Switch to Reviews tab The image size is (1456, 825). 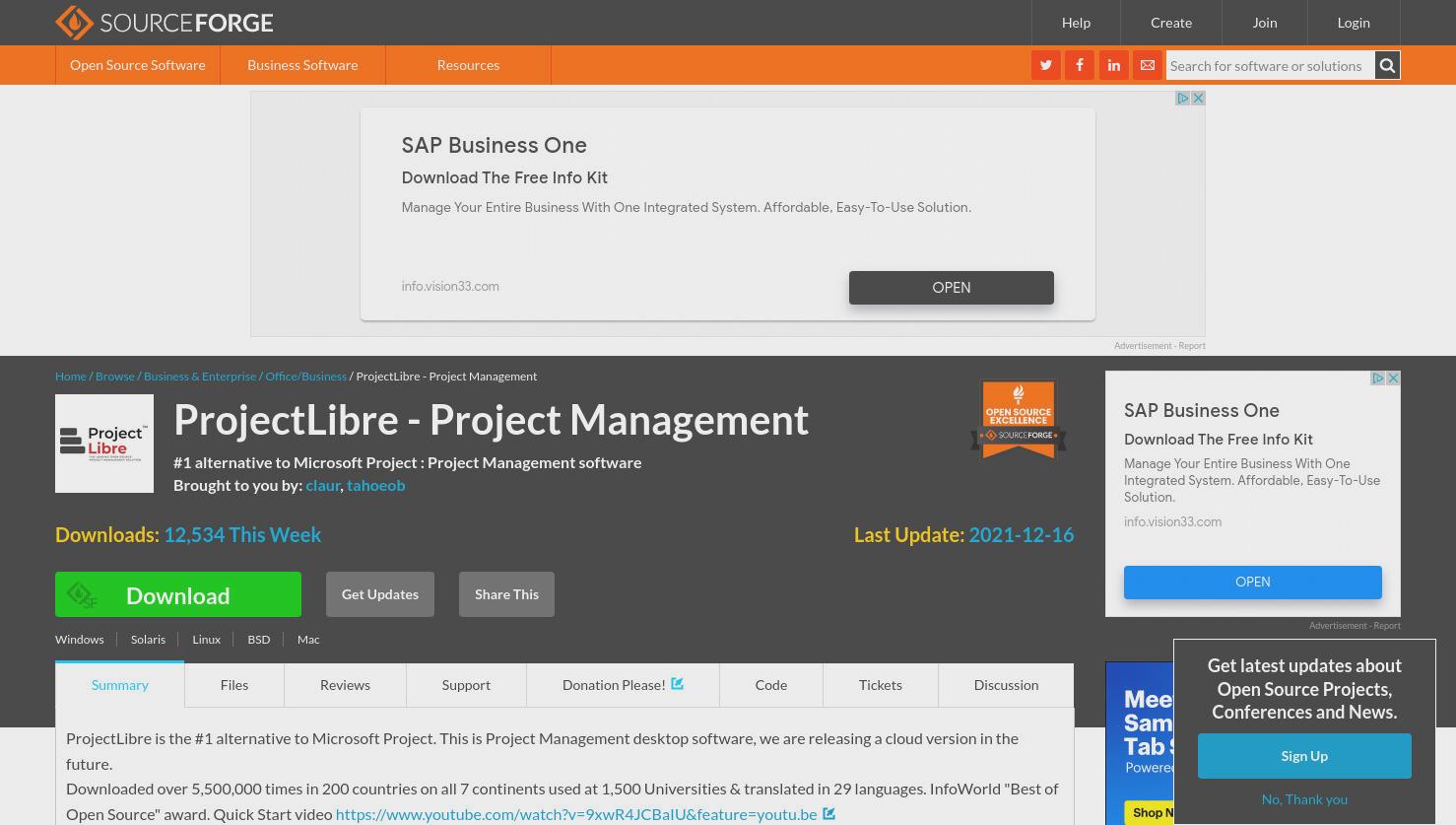pos(345,685)
